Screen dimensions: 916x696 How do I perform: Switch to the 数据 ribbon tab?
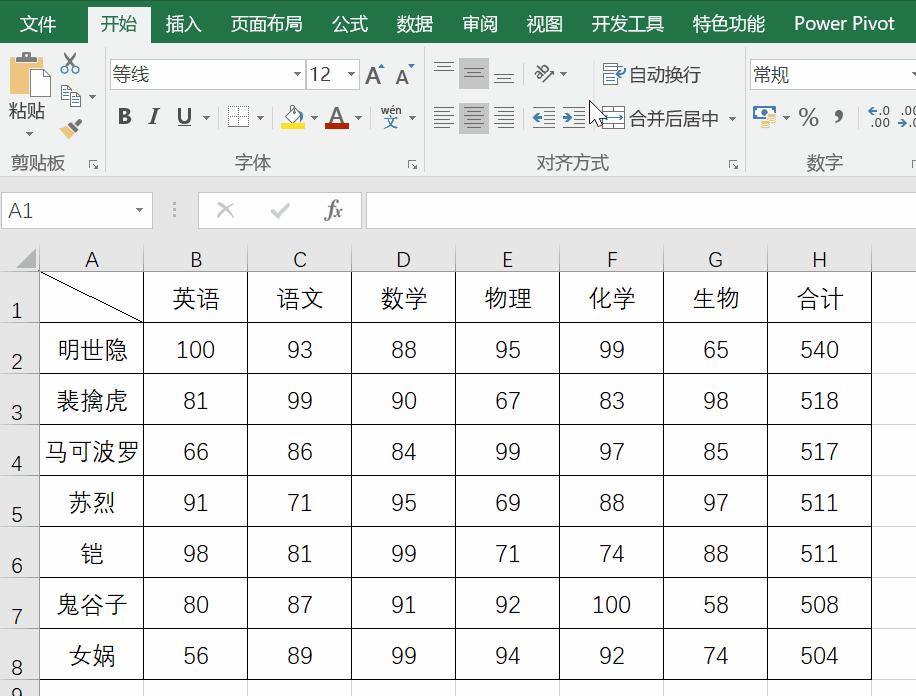click(414, 23)
